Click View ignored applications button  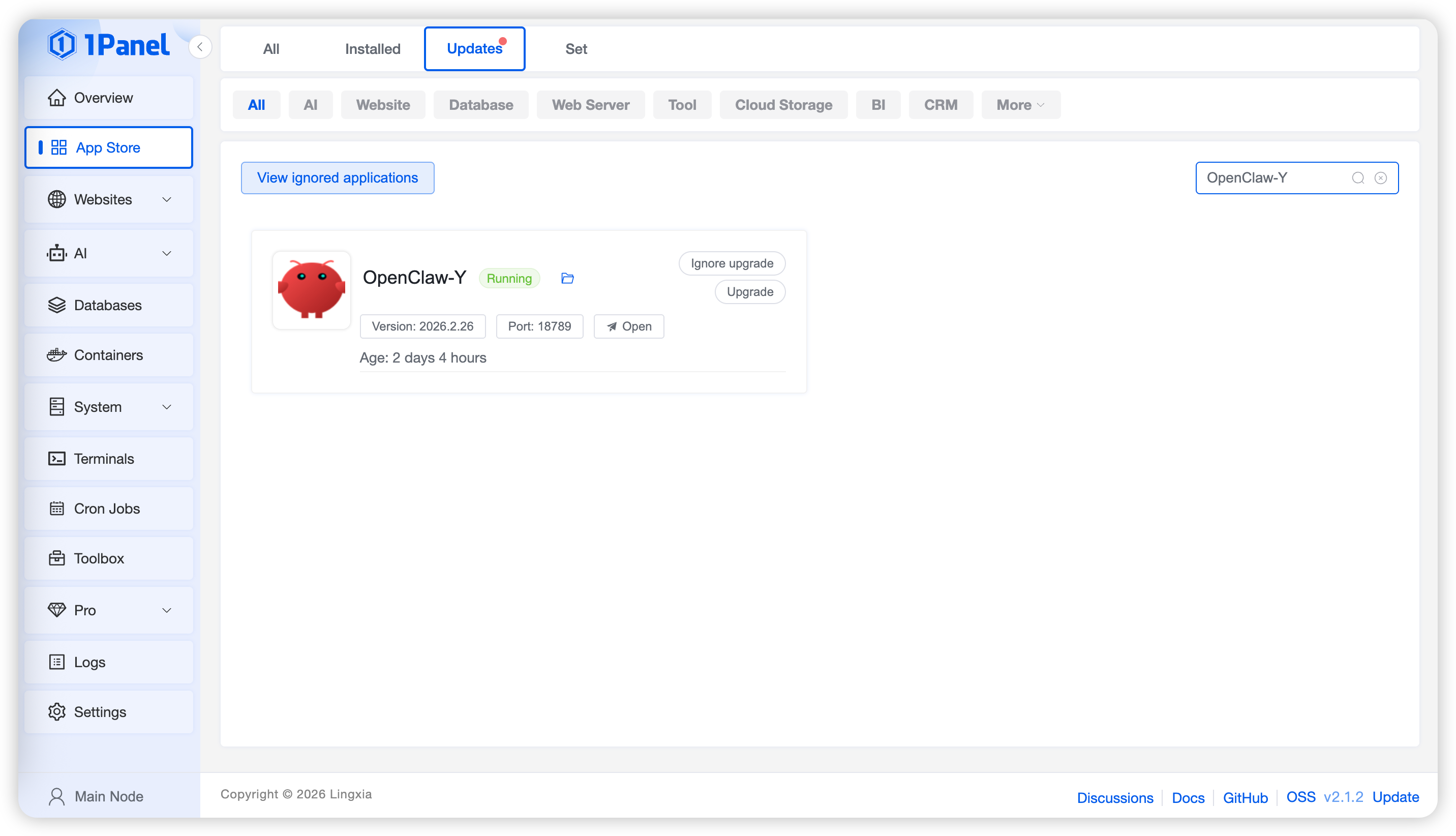coord(338,178)
